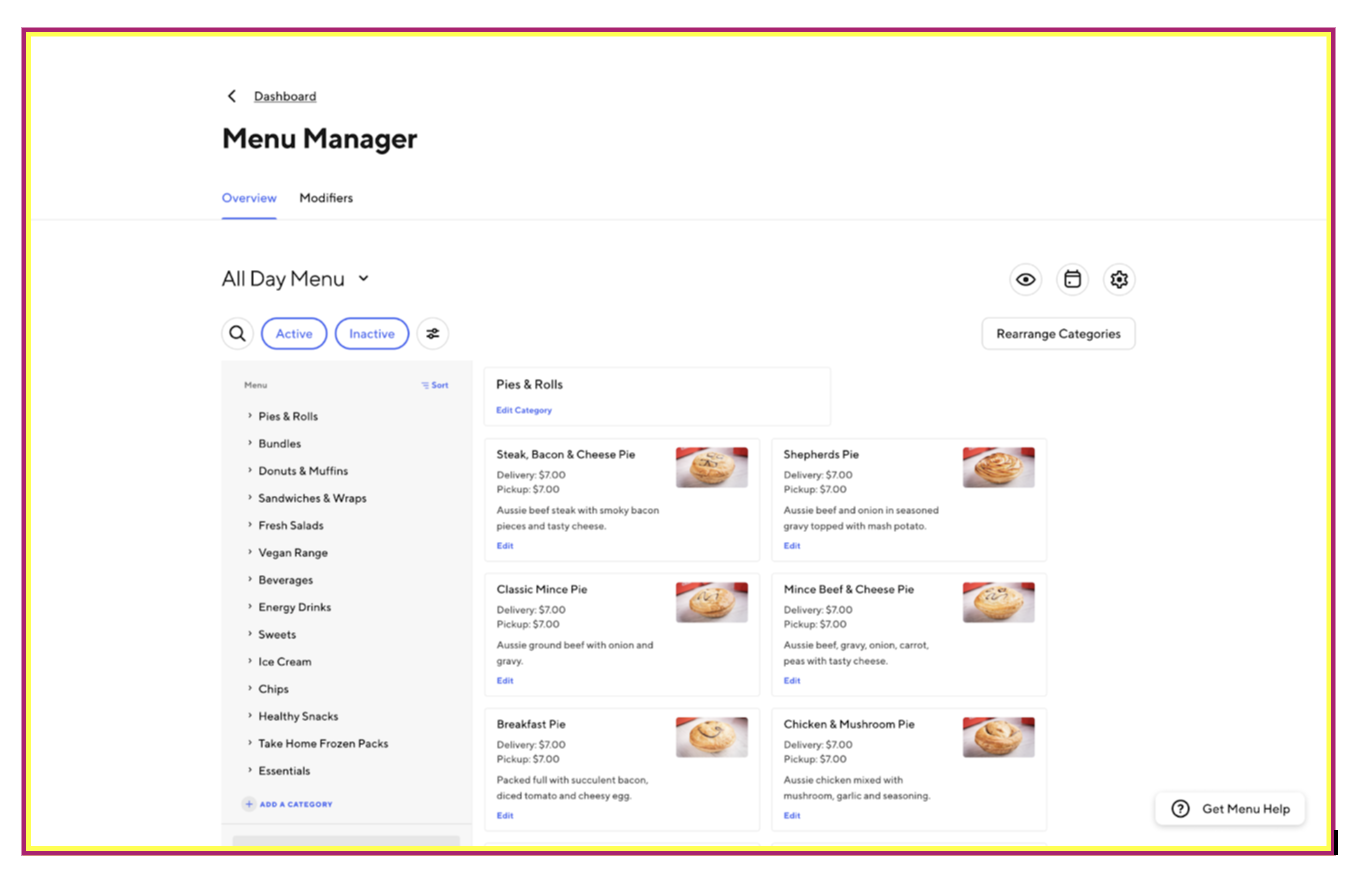
Task: Expand the Take Home Frozen Packs category
Action: (249, 743)
